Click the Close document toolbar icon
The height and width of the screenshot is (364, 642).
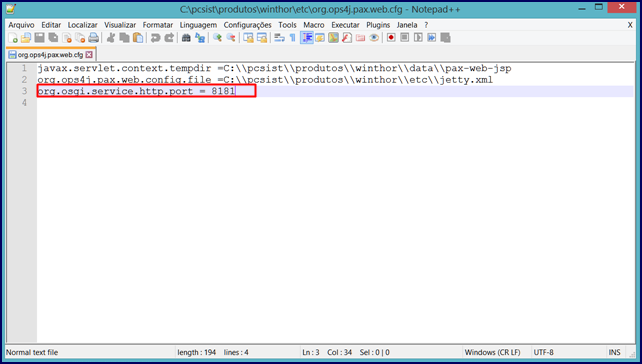tap(67, 38)
